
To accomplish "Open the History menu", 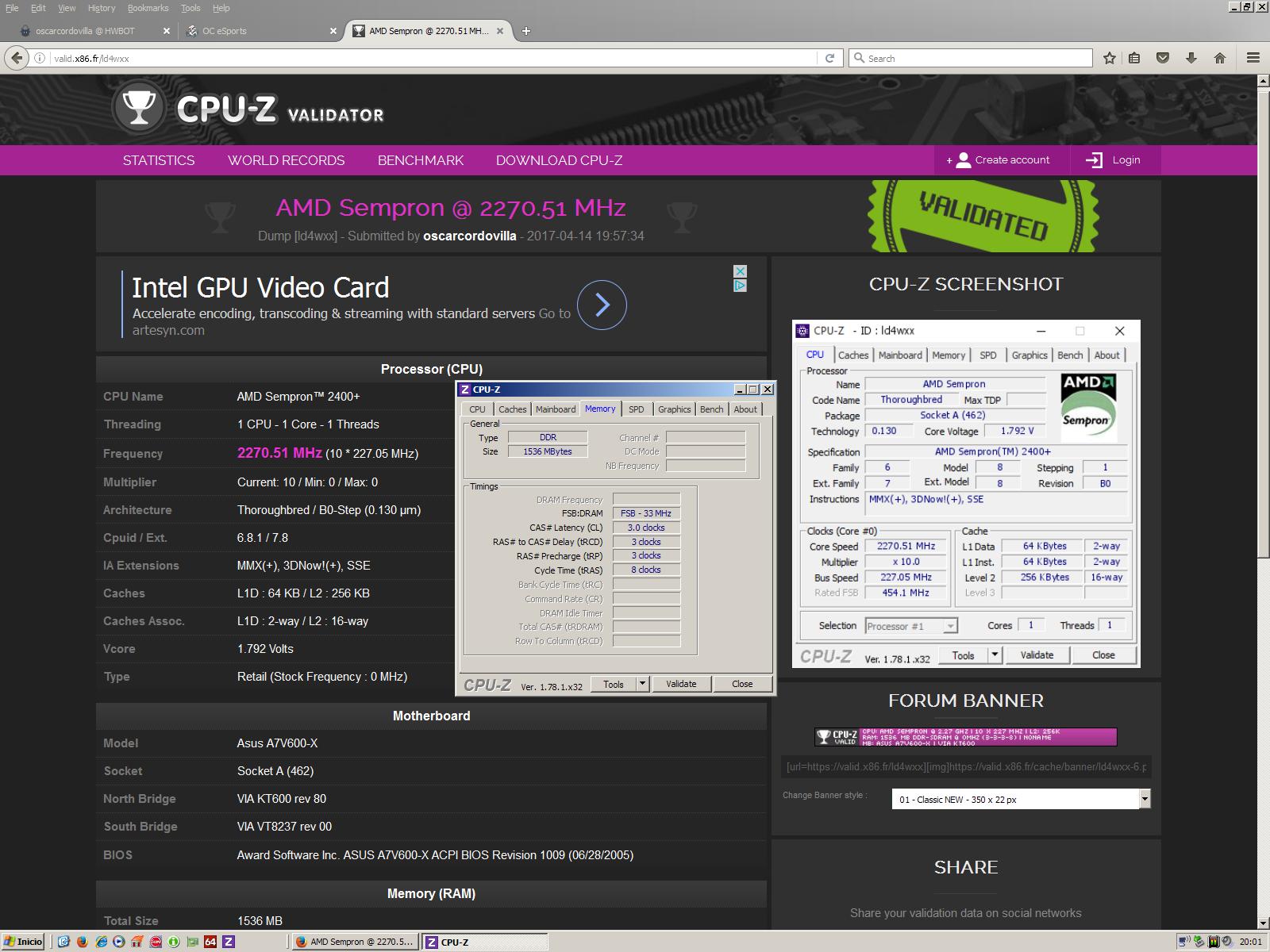I will [x=102, y=8].
